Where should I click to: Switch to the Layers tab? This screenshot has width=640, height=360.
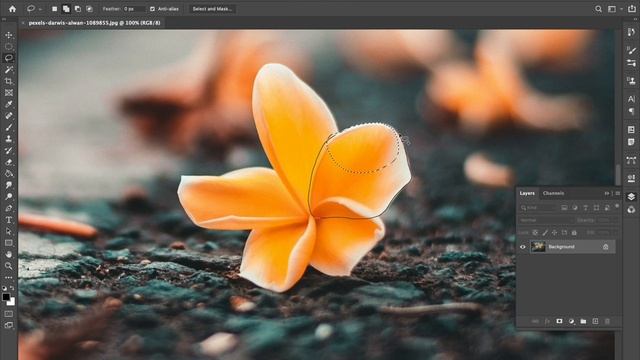[527, 193]
